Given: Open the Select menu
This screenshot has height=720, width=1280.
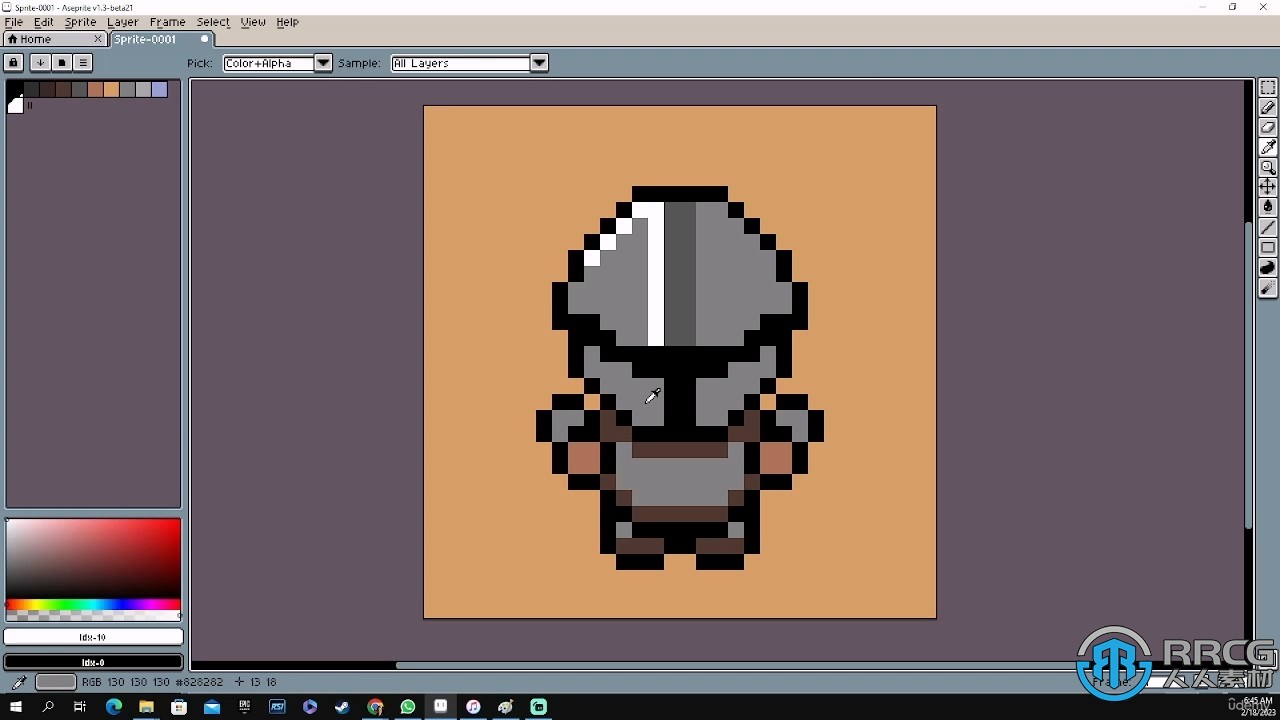Looking at the screenshot, I should (213, 22).
